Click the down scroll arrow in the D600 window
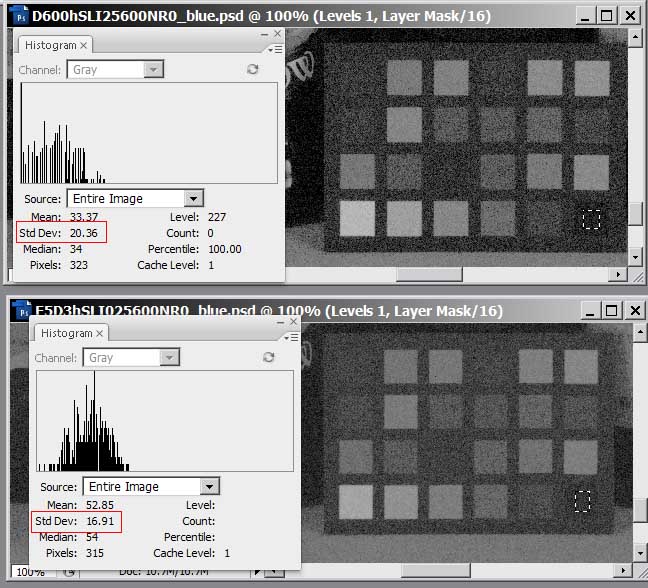The width and height of the screenshot is (648, 588). [x=634, y=256]
